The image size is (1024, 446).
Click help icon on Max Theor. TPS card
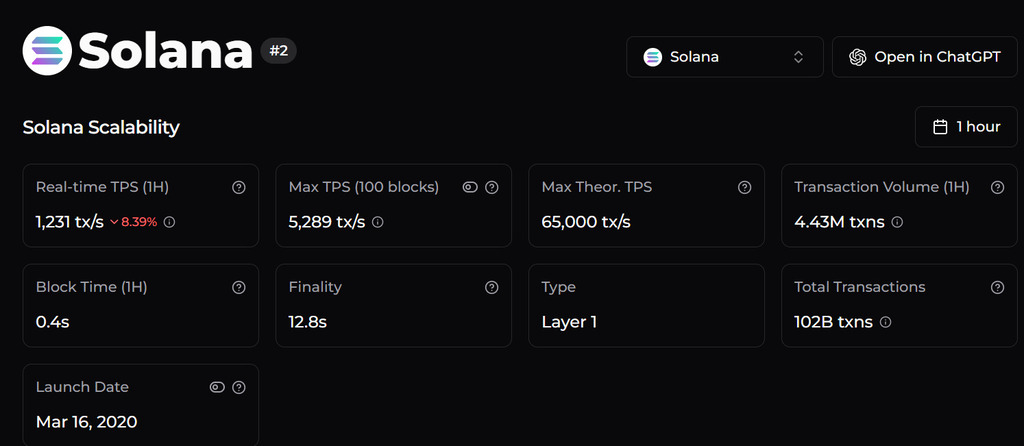click(744, 187)
